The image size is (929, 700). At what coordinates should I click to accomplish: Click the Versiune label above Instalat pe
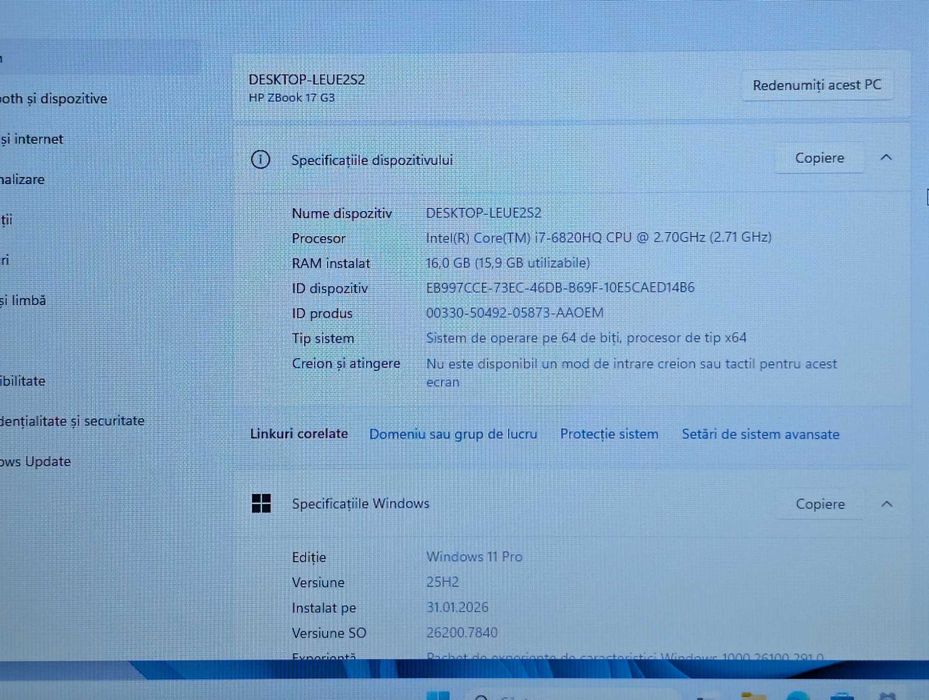[318, 583]
